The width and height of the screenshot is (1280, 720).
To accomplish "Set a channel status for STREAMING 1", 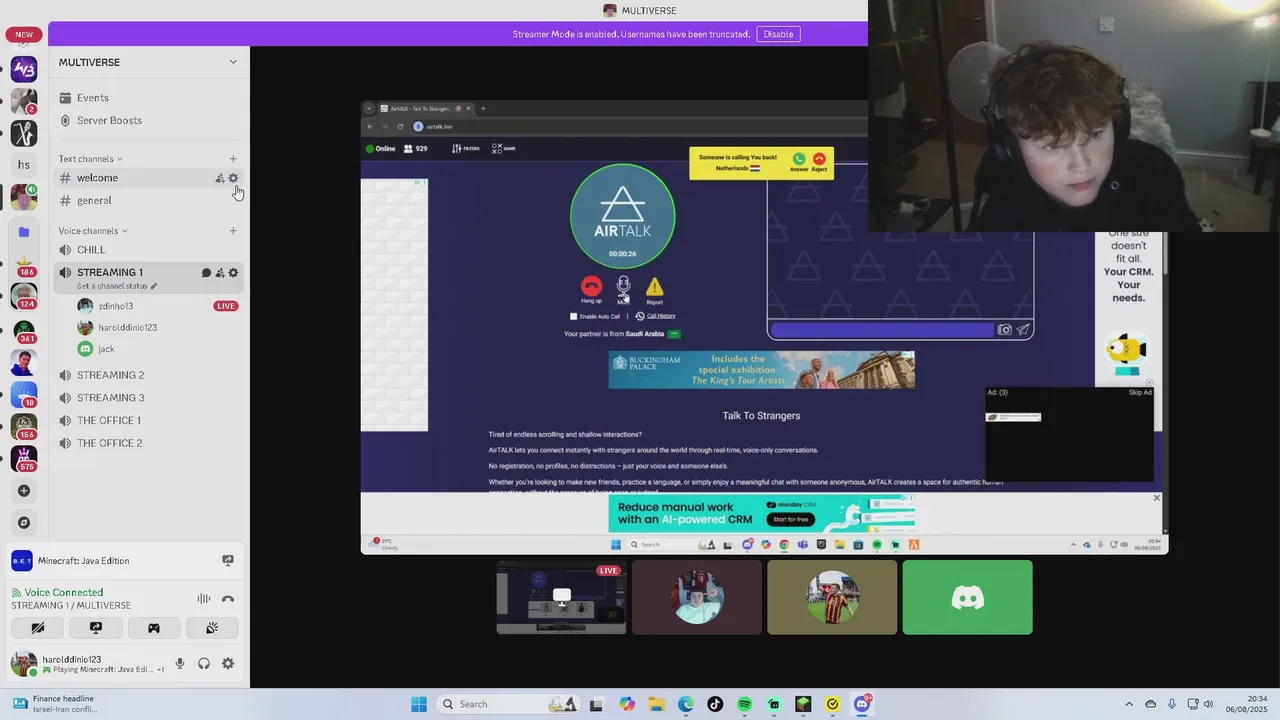I will pos(117,286).
